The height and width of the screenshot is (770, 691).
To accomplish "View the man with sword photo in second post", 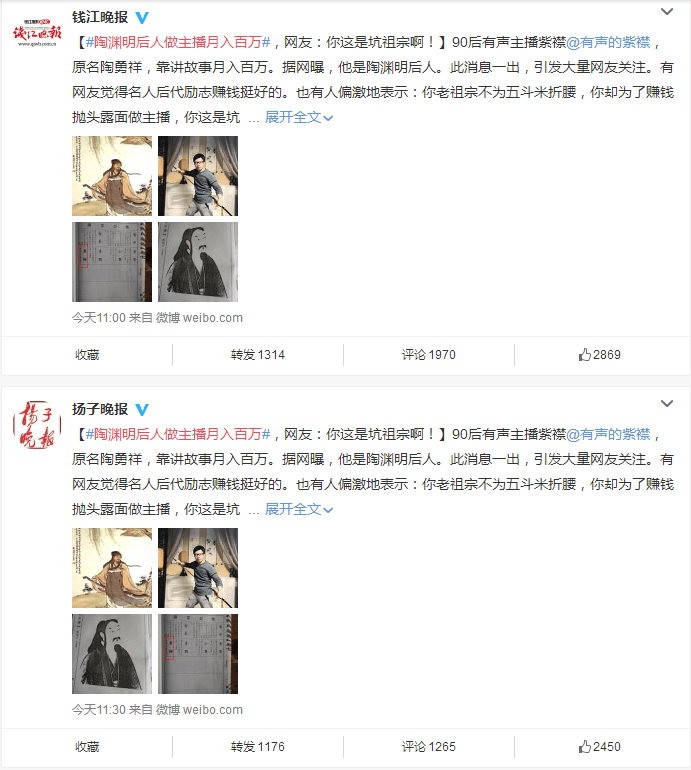I will pyautogui.click(x=198, y=568).
